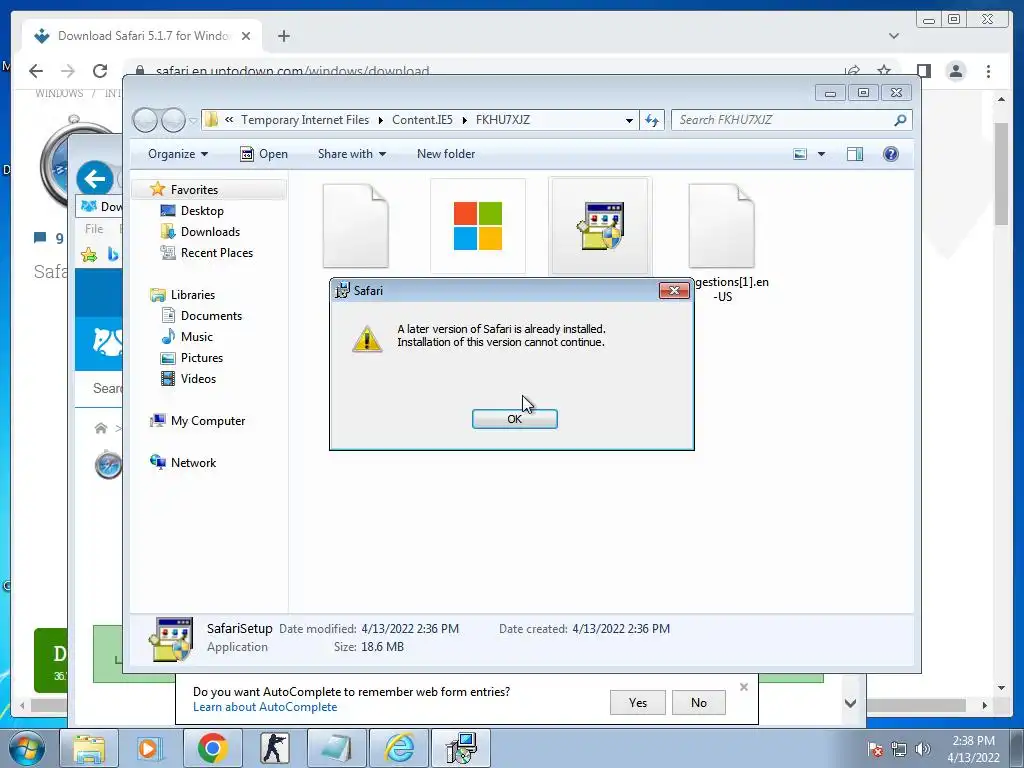The image size is (1024, 768).
Task: Select the blank file thumbnail next to the Microsoft logo
Action: point(356,226)
